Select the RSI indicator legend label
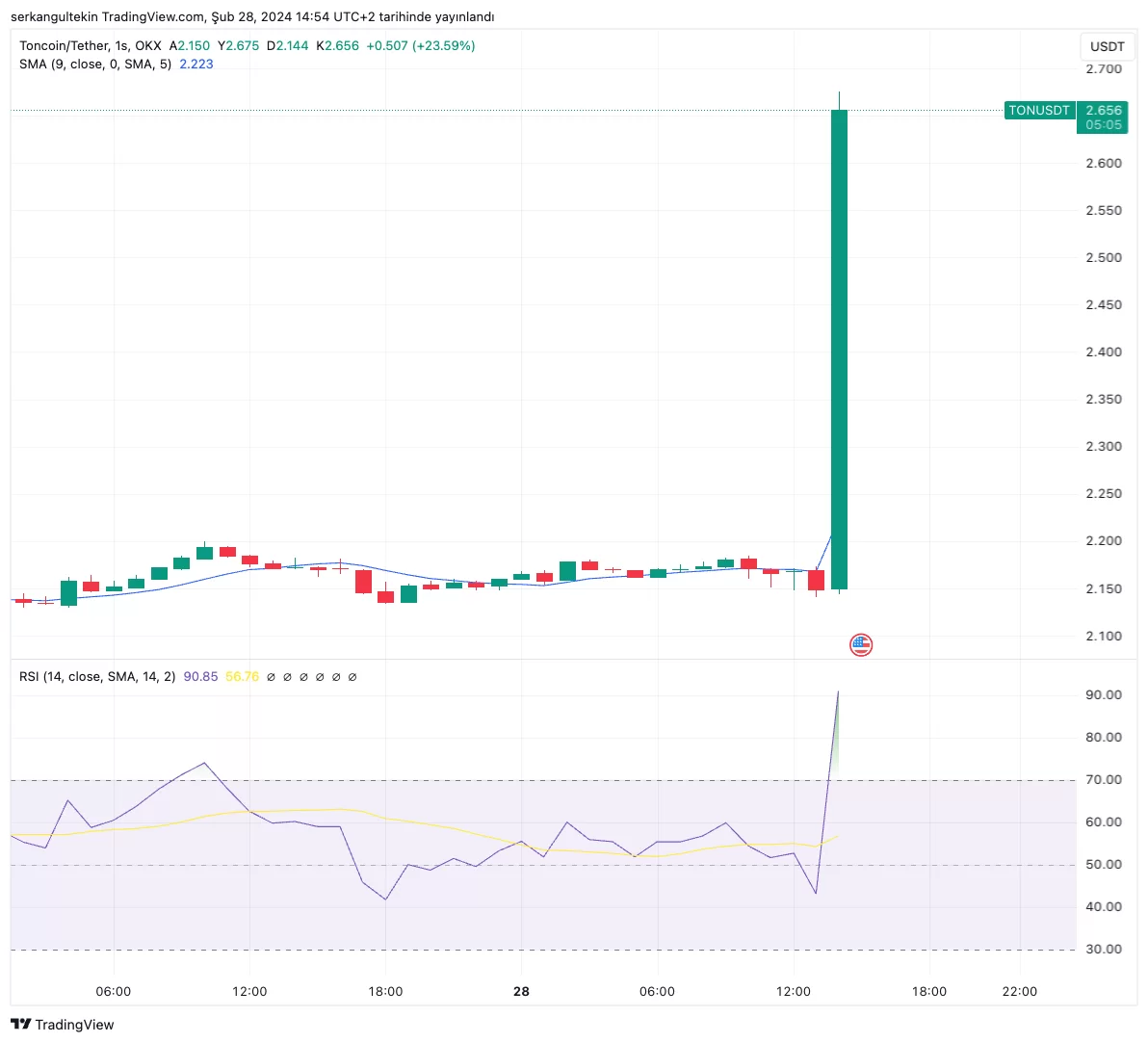Screen dimensions: 1148x1043 click(97, 677)
